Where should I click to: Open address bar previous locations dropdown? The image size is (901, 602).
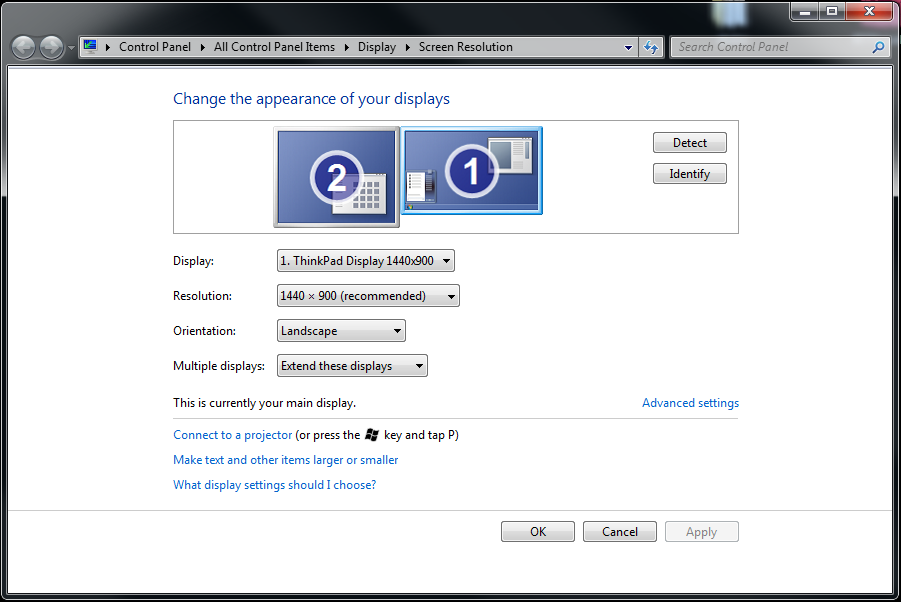click(628, 48)
